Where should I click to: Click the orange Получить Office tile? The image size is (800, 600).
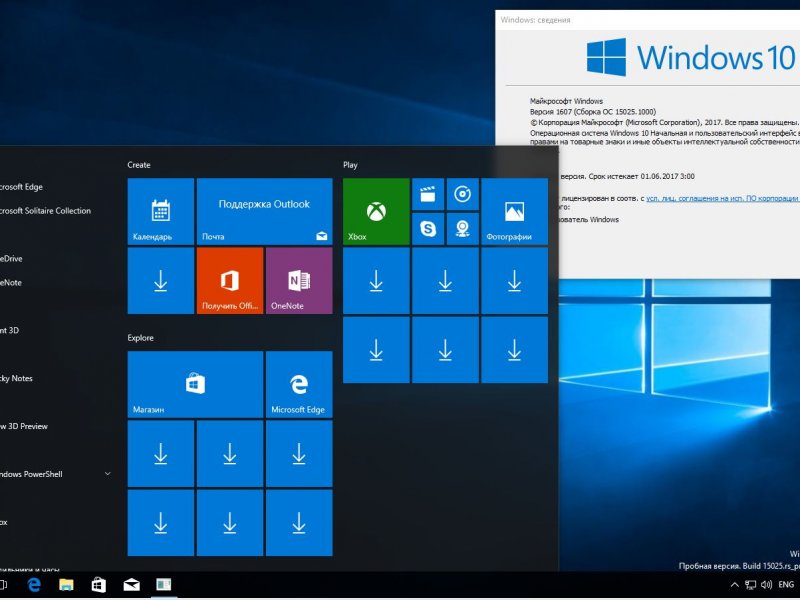[230, 281]
